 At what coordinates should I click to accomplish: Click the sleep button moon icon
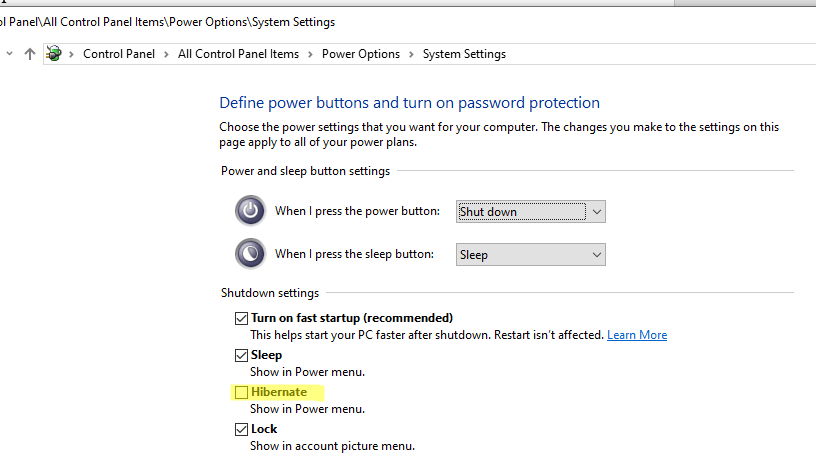[x=250, y=254]
